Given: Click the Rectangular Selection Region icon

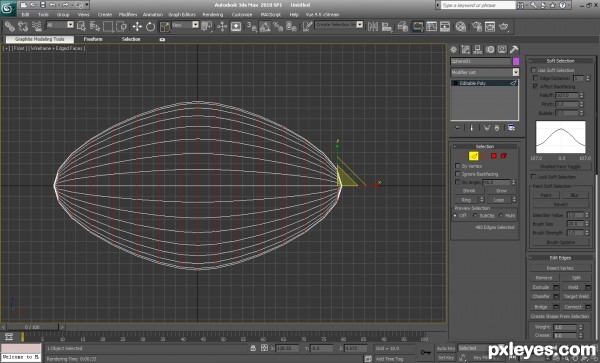Looking at the screenshot, I should 108,26.
